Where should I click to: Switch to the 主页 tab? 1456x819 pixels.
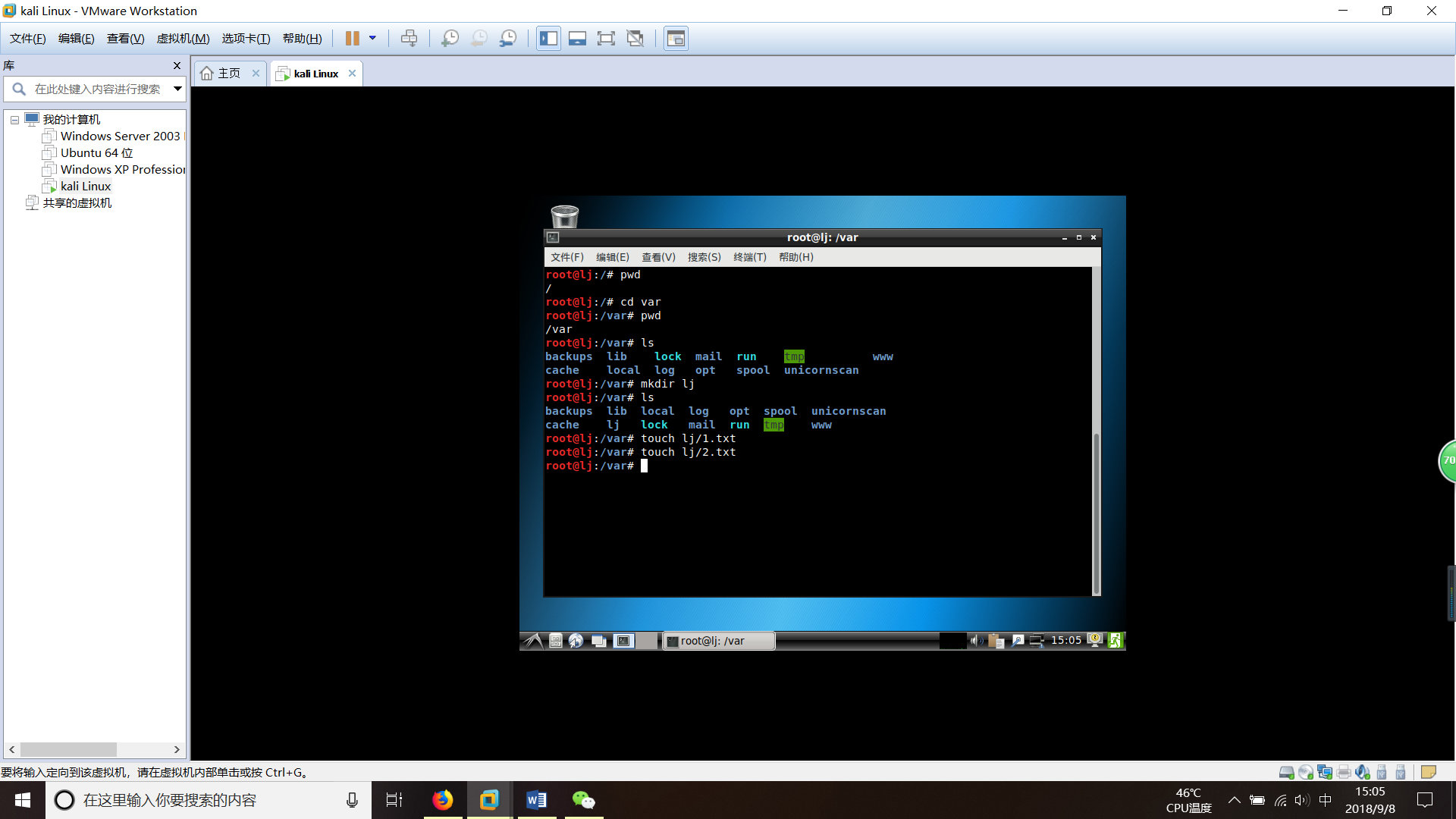tap(228, 74)
